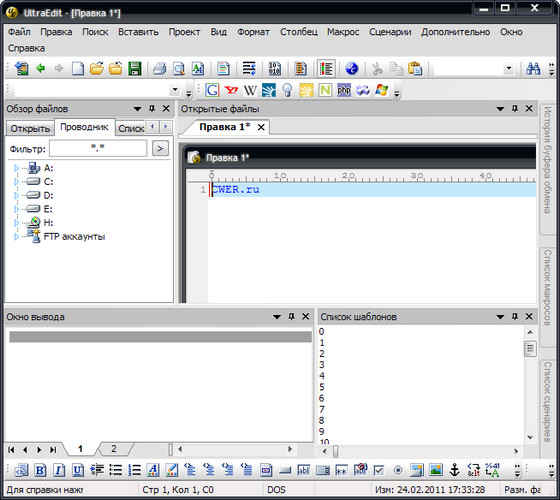Screen dimensions: 560x500
Task: Switch to output window tab 2
Action: pos(114,449)
